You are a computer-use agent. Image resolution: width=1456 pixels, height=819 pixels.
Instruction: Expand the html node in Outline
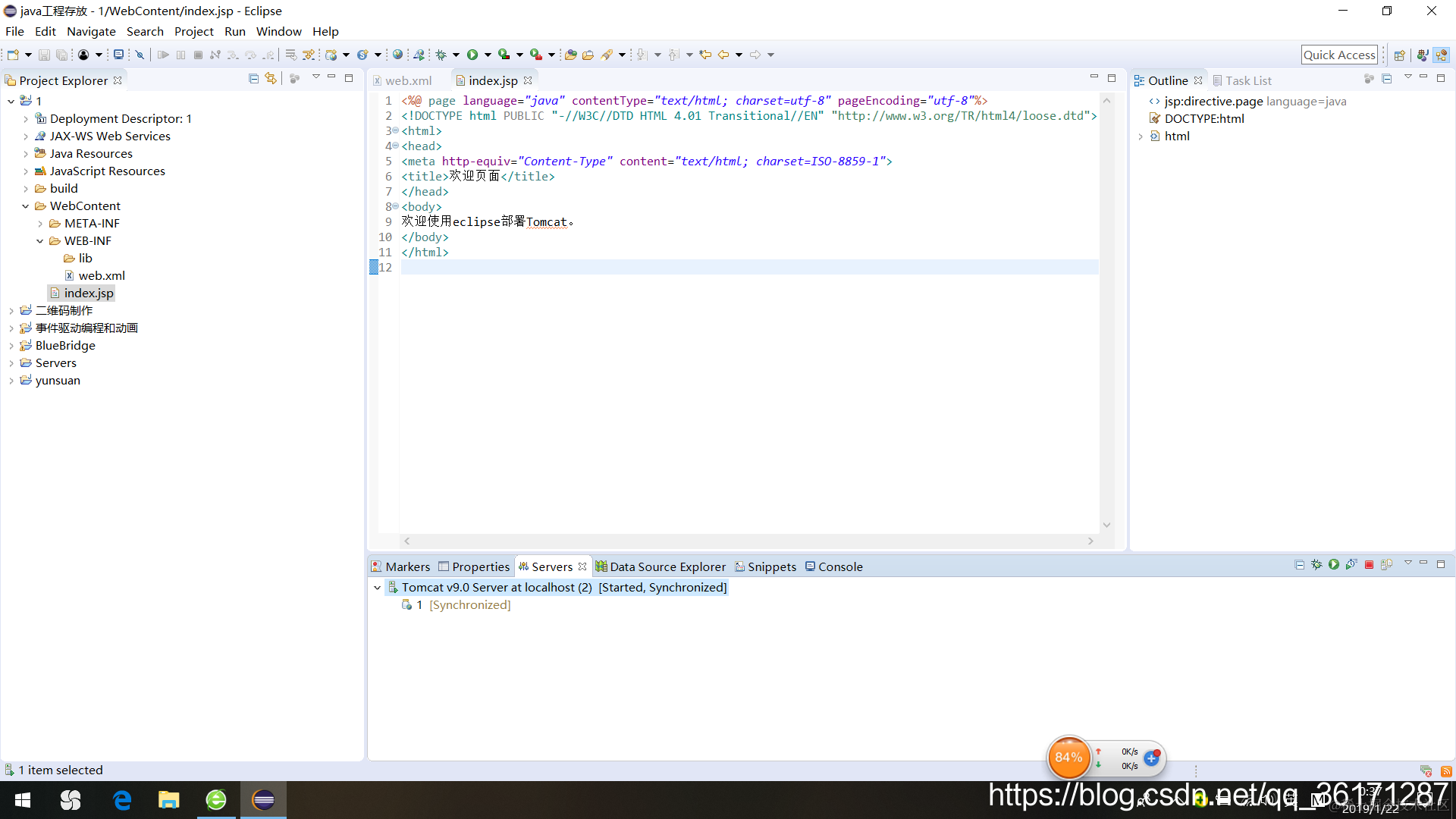1140,136
